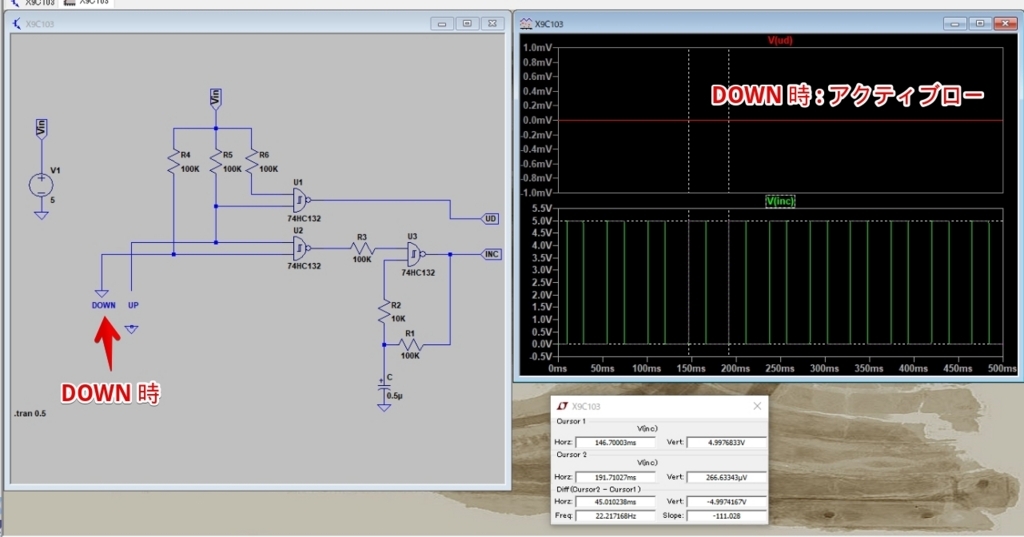Click the V1 voltage source symbol
Image resolution: width=1024 pixels, height=537 pixels.
pos(40,186)
